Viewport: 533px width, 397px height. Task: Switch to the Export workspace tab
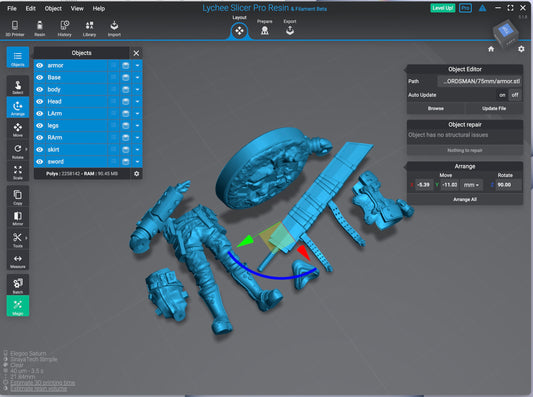(x=290, y=27)
